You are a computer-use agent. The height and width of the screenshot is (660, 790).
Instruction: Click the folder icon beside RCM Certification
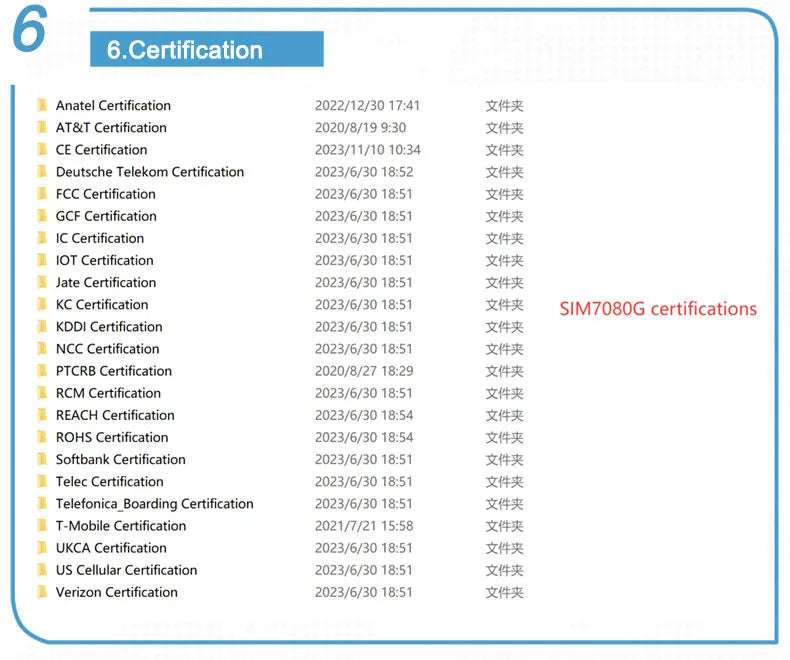42,393
